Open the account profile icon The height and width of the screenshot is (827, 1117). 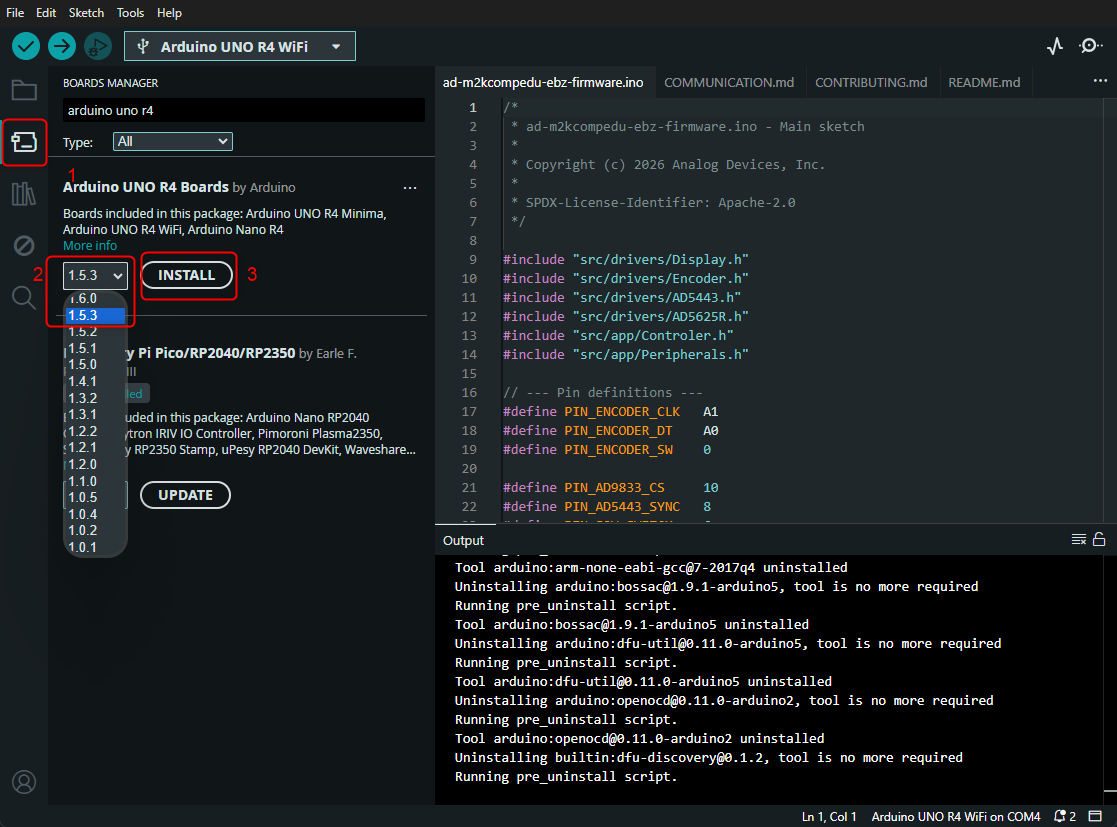click(24, 782)
